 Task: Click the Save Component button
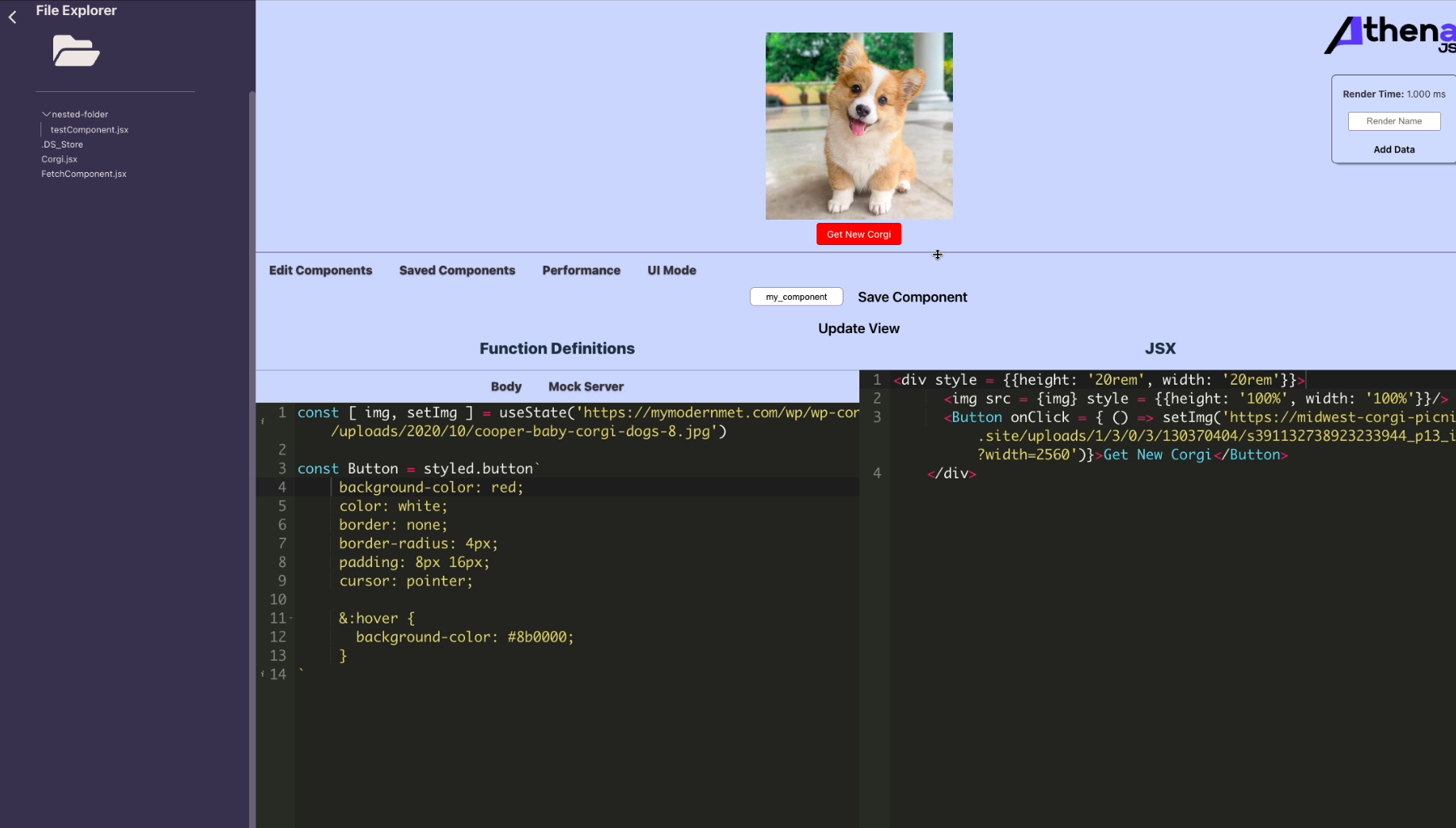912,297
